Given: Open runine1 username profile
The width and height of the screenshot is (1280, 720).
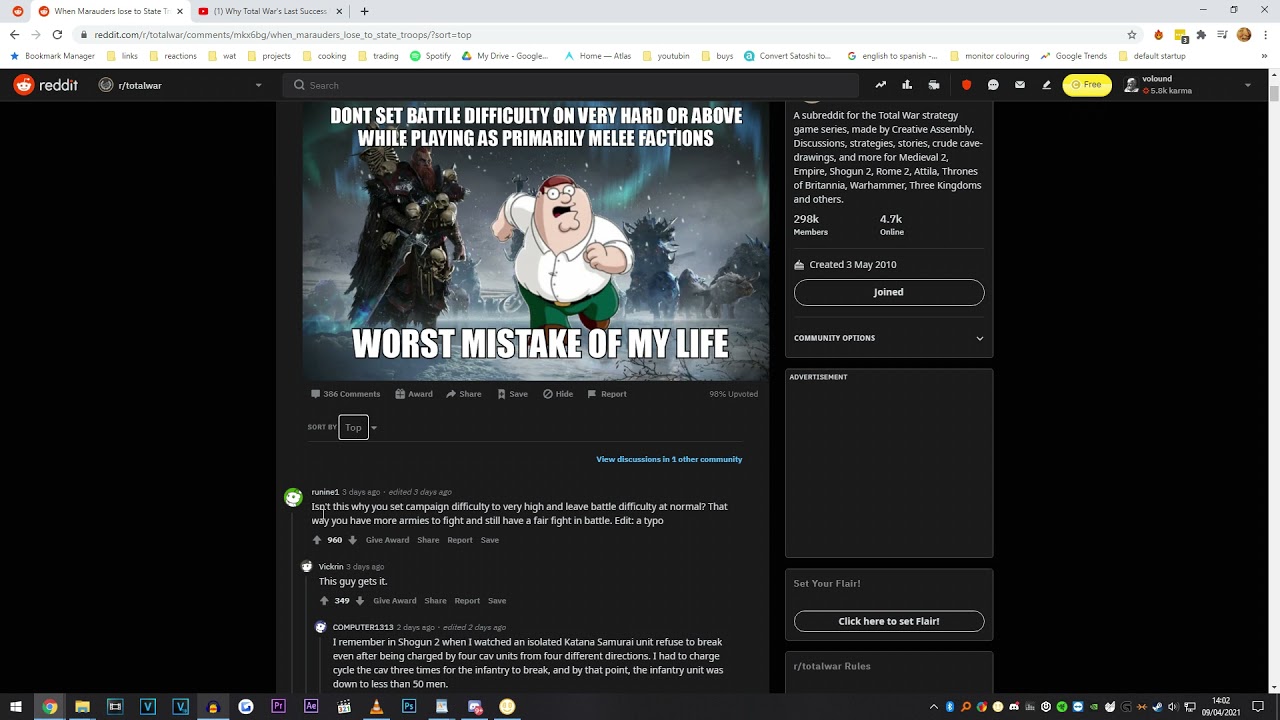Looking at the screenshot, I should (x=325, y=492).
